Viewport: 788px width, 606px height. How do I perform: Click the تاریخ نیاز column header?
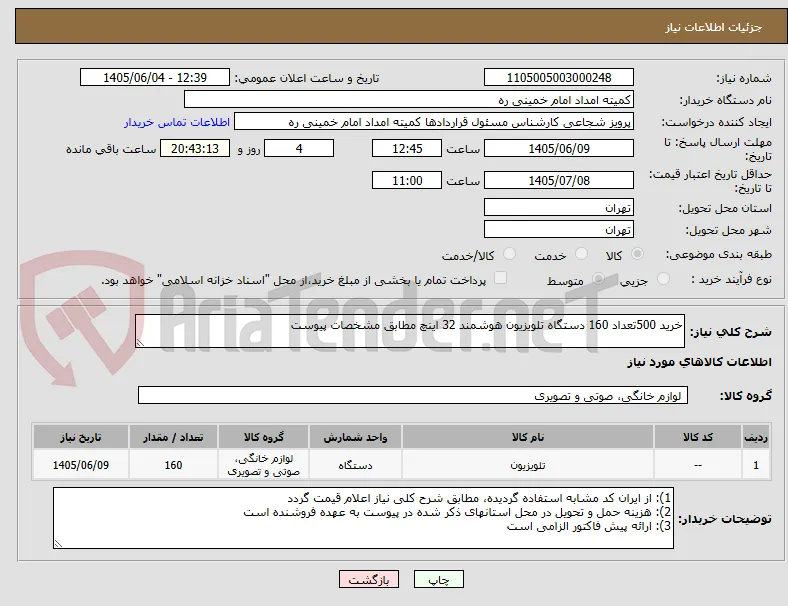[81, 437]
